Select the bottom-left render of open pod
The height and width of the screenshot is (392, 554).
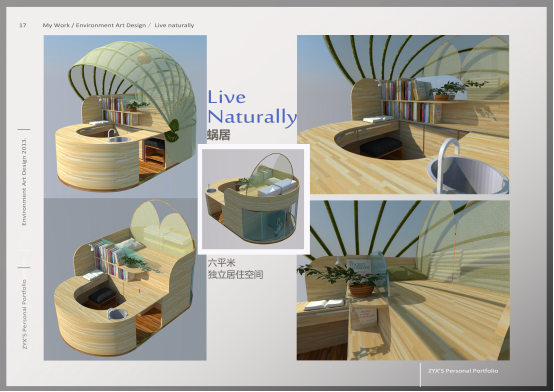coord(125,279)
